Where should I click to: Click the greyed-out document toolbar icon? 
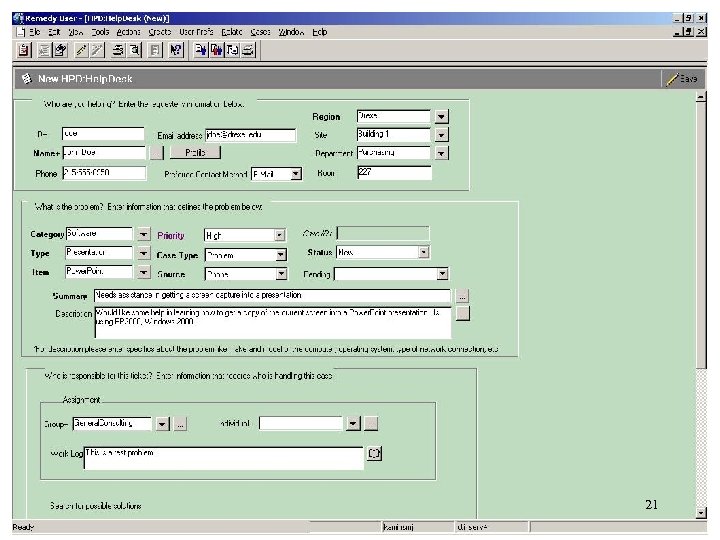pos(155,50)
